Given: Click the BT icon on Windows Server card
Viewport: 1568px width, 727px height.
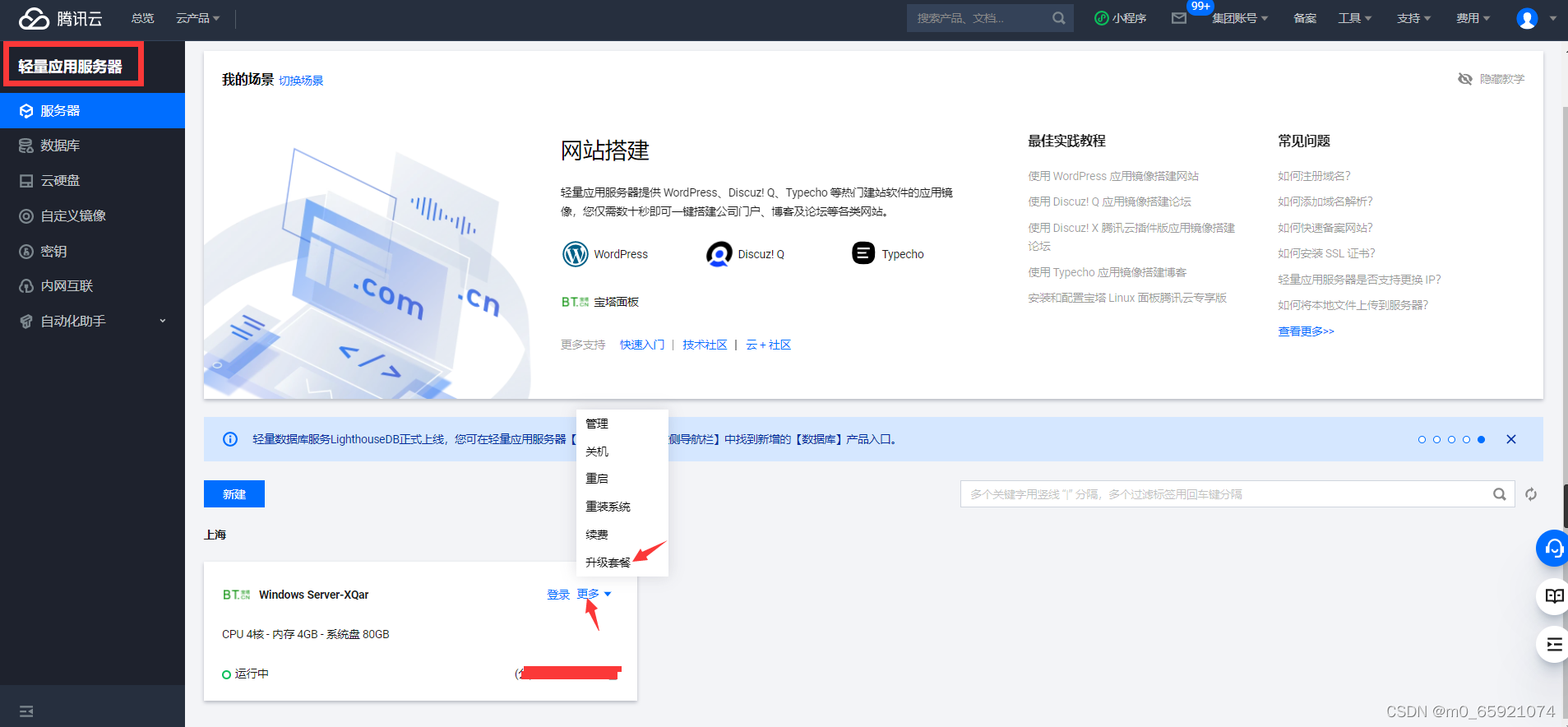Looking at the screenshot, I should click(236, 595).
